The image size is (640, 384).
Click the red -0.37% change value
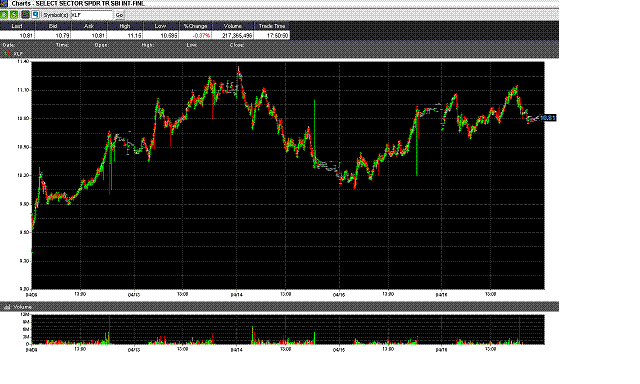tap(202, 36)
